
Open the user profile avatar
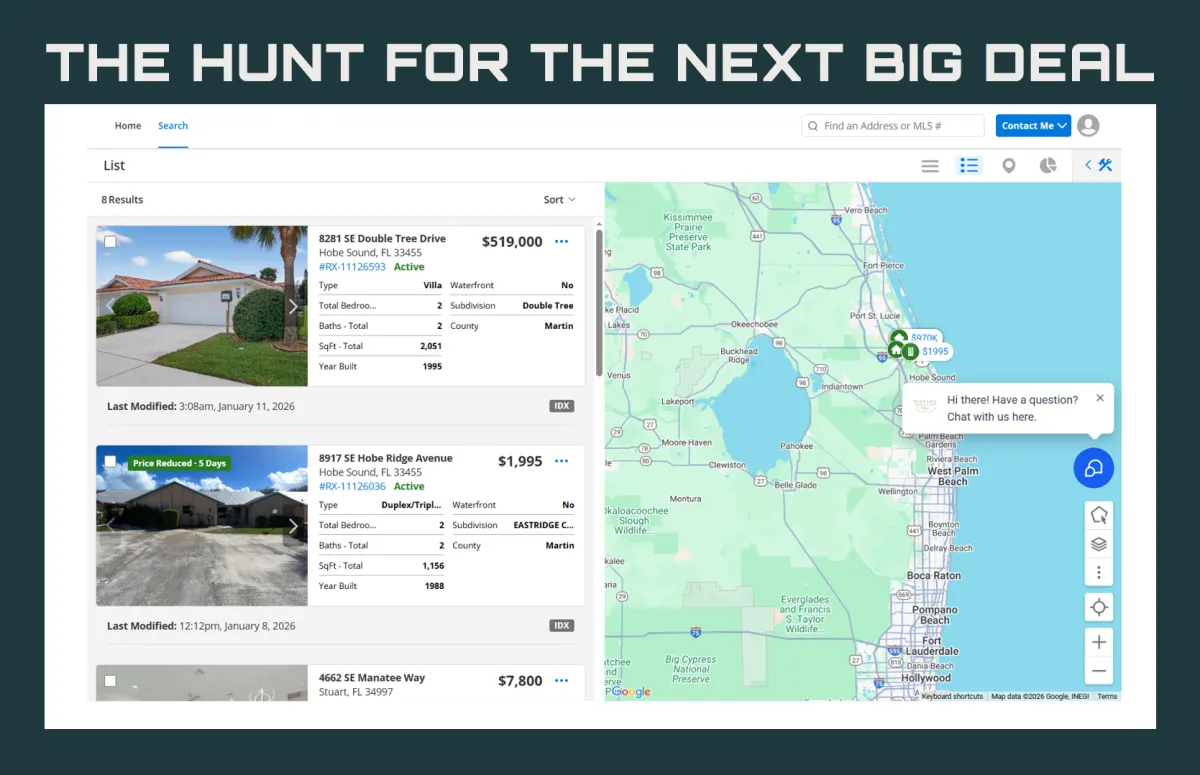click(1088, 125)
